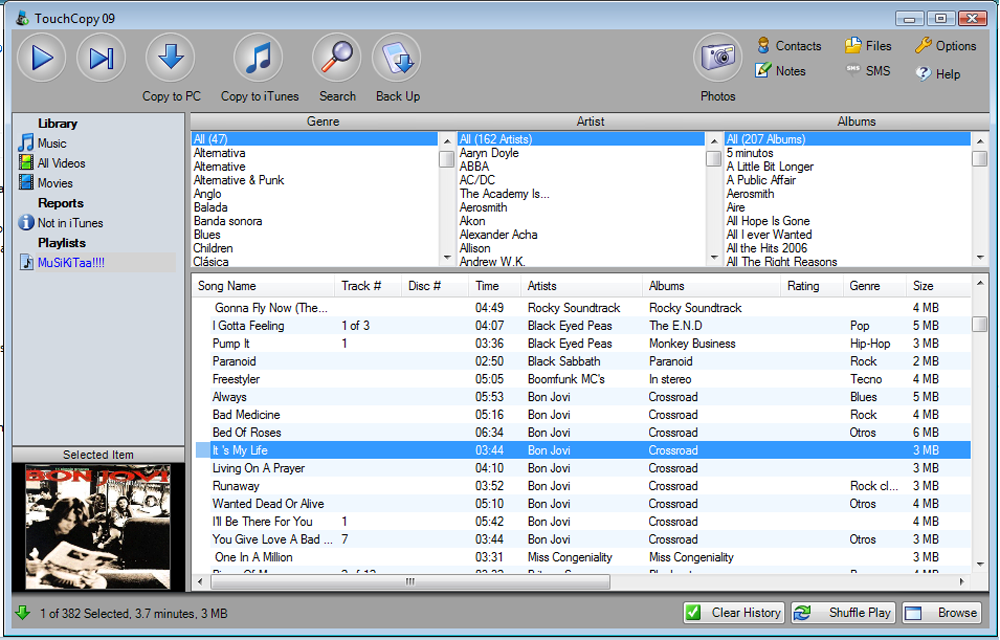Sort by the Disc # column header

(435, 286)
